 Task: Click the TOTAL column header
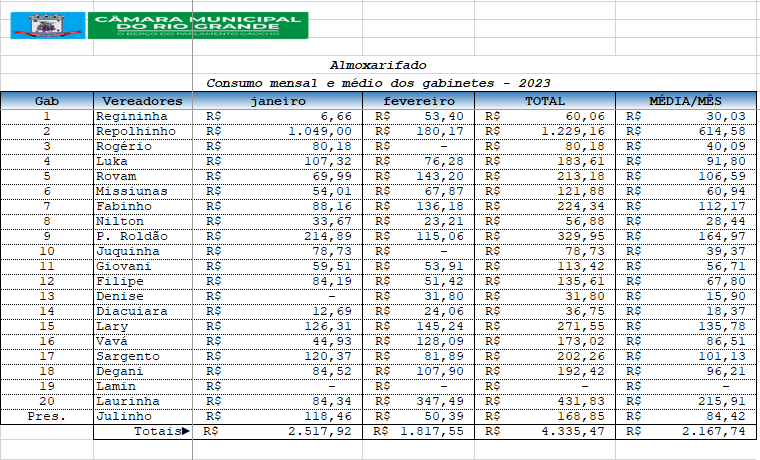[545, 101]
